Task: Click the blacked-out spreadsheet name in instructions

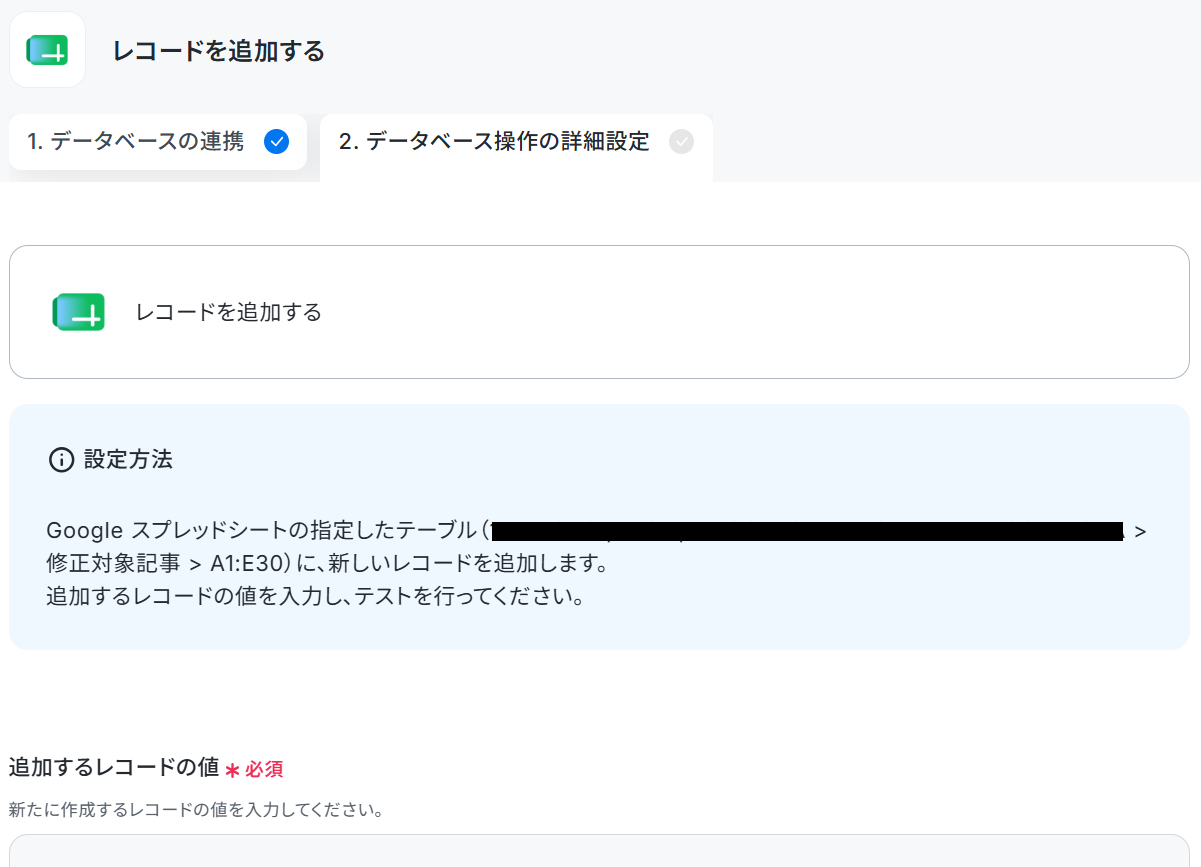Action: [809, 531]
